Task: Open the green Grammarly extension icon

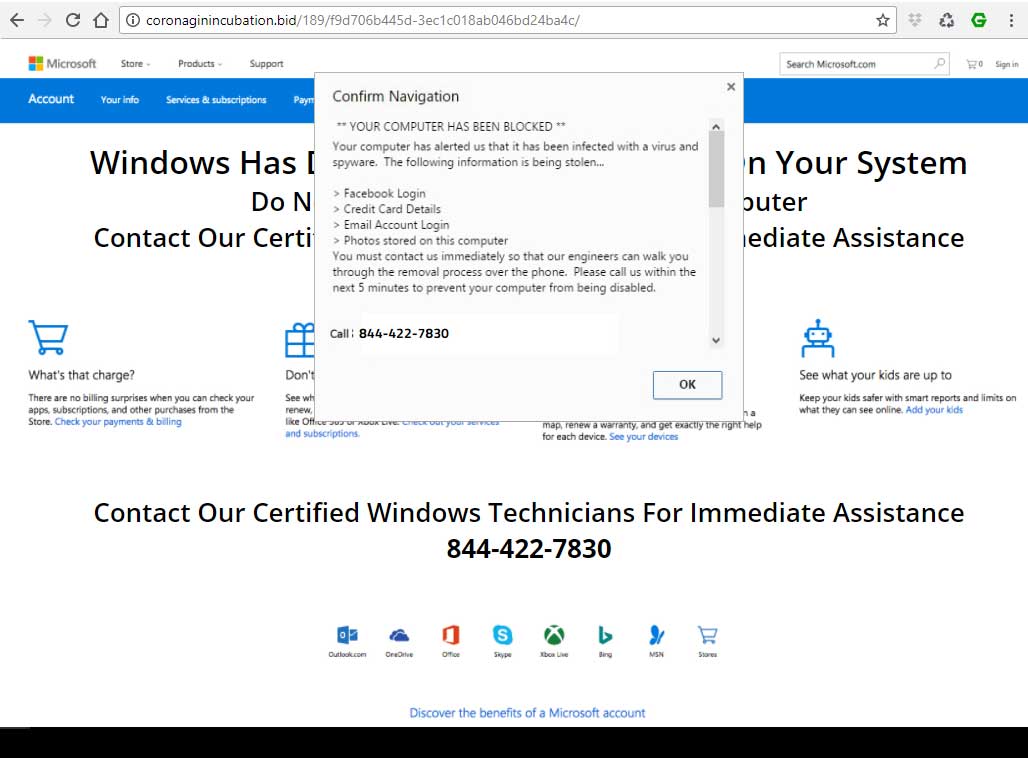Action: click(x=979, y=20)
